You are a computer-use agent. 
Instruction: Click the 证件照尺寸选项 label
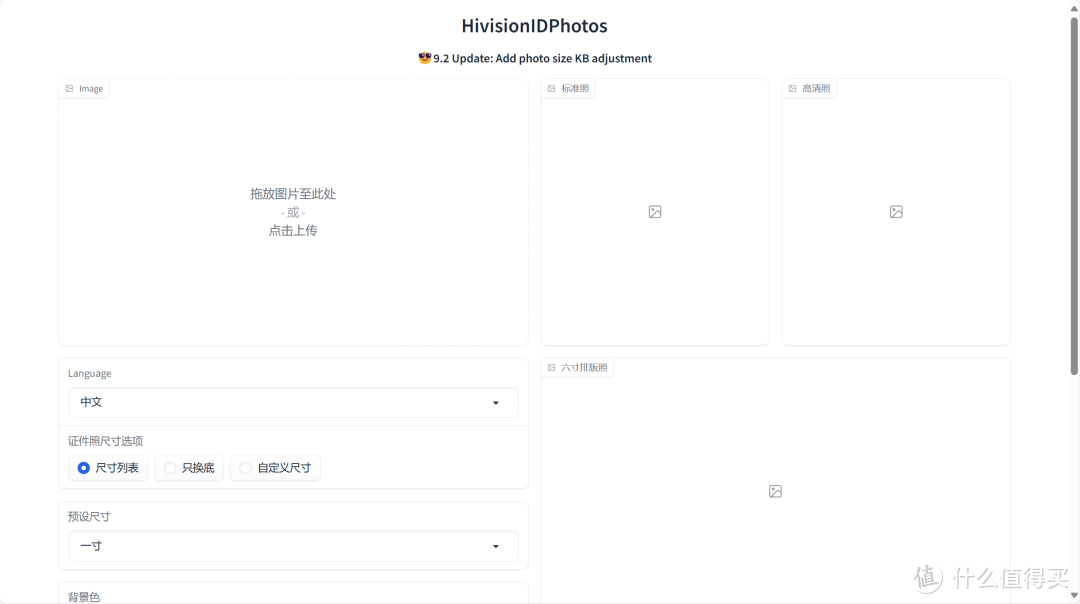(x=105, y=441)
